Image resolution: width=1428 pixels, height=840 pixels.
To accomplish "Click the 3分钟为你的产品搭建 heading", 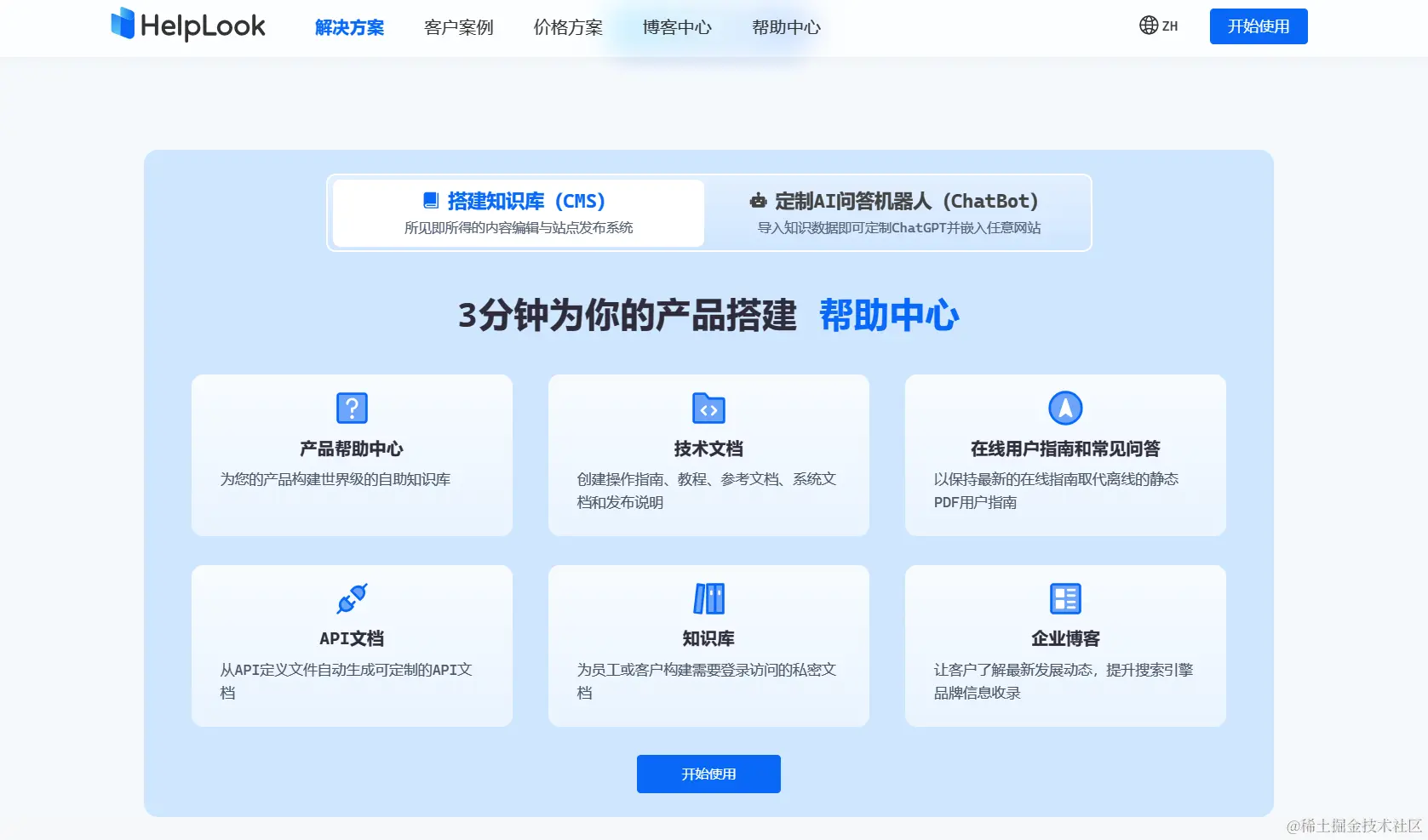I will [628, 315].
